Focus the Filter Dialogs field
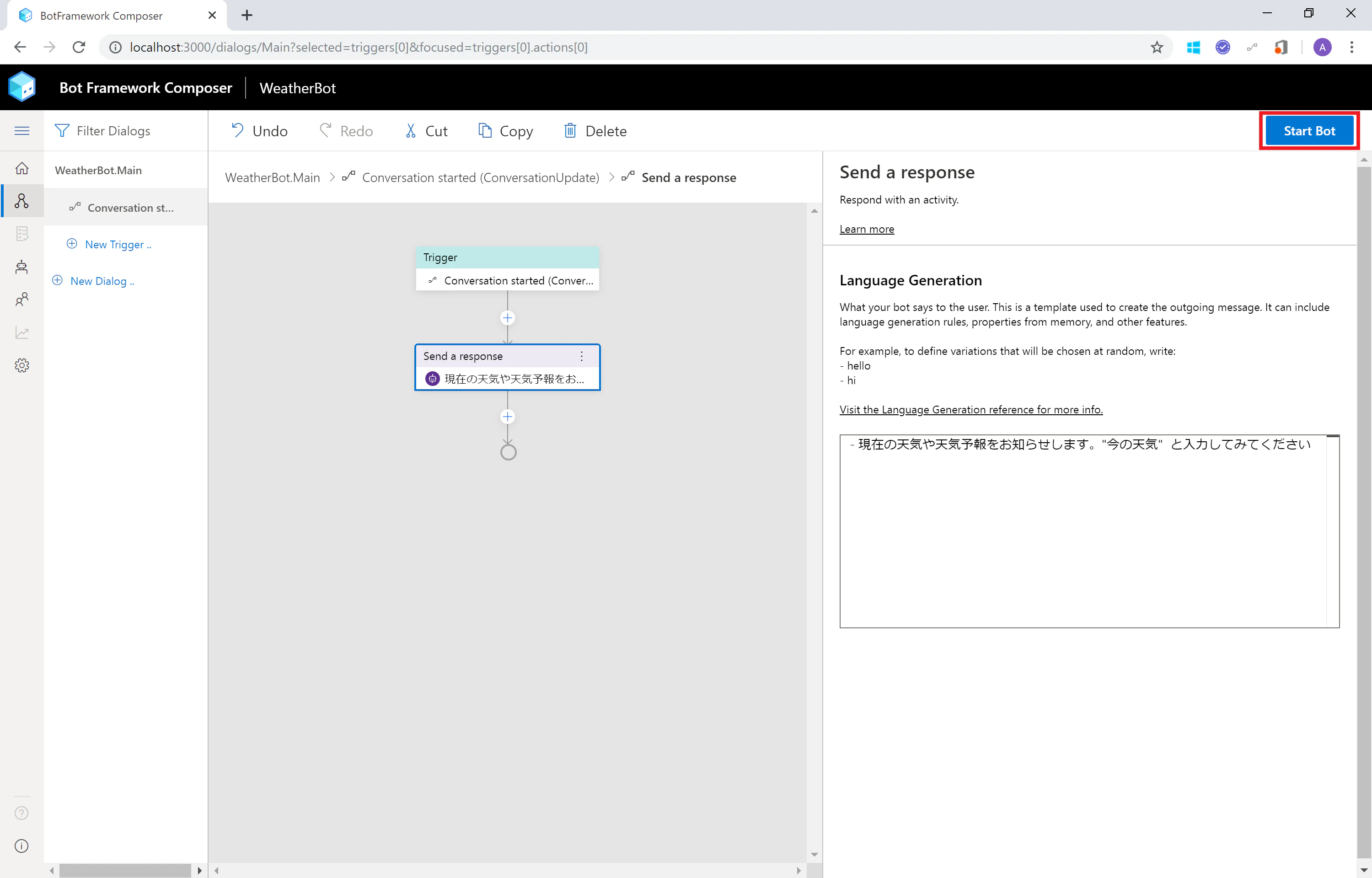The image size is (1372, 878). coord(126,131)
